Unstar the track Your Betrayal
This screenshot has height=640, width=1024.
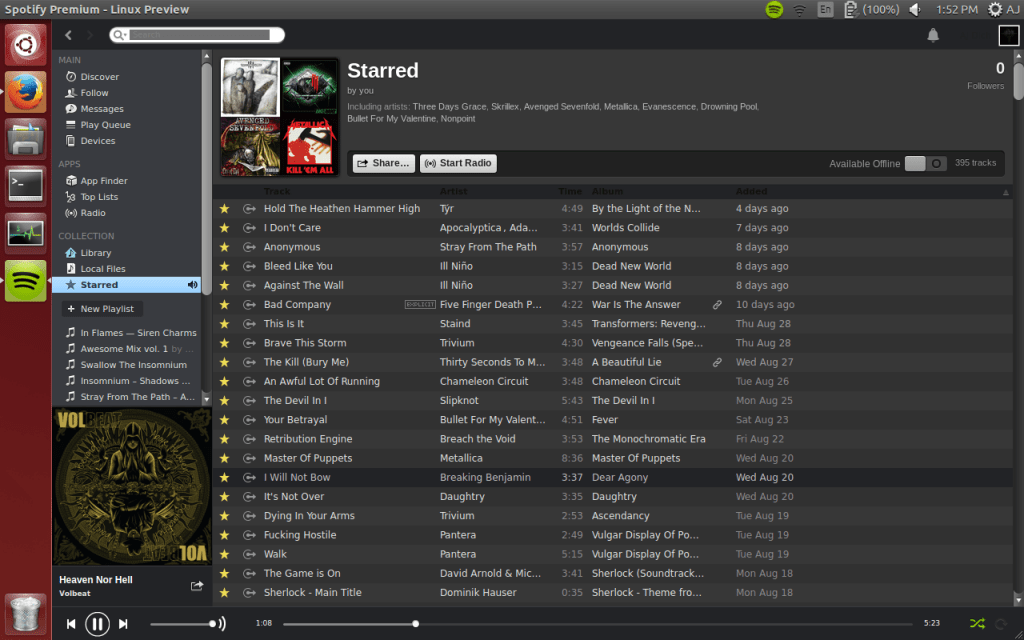click(x=224, y=420)
